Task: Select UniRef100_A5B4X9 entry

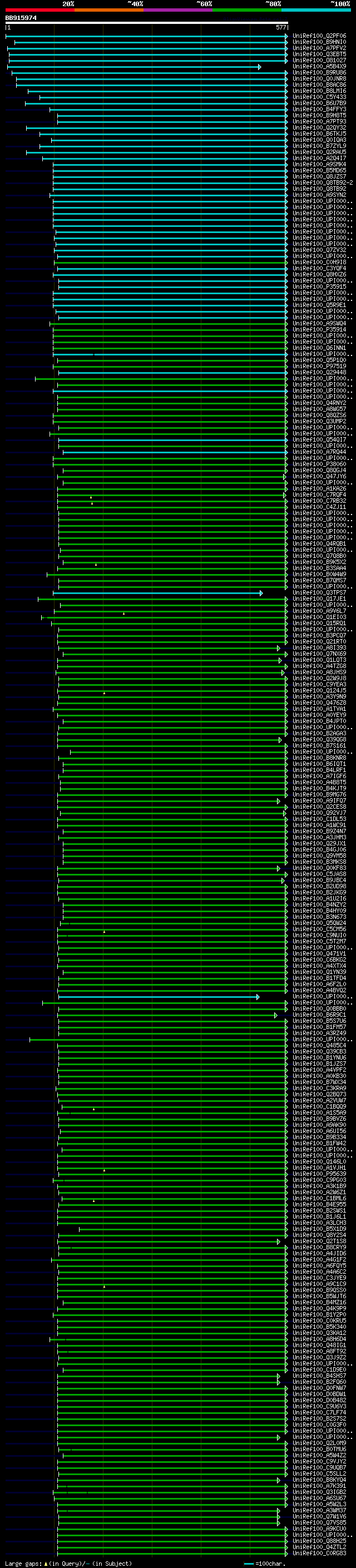Action: coord(319,66)
